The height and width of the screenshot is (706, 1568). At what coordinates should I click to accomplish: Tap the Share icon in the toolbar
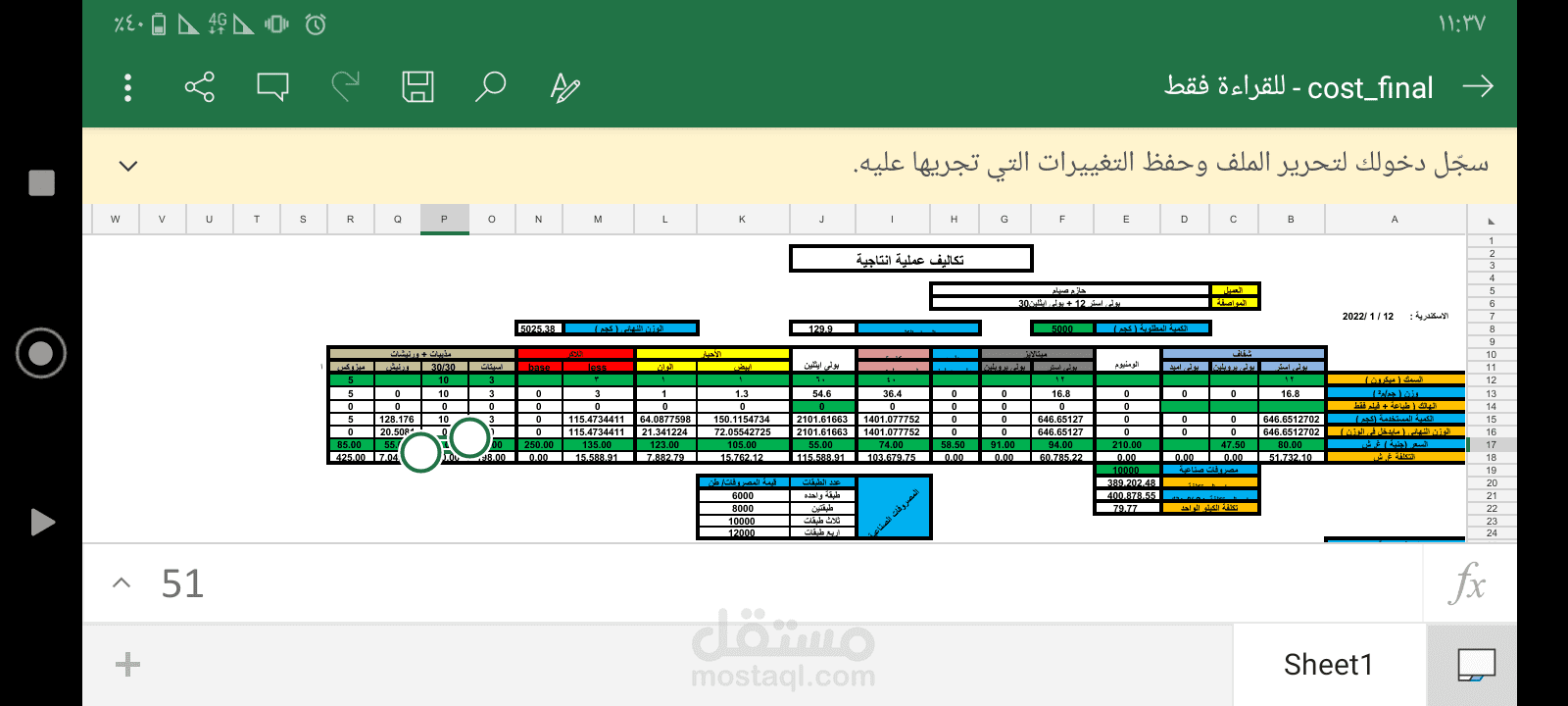pos(200,87)
